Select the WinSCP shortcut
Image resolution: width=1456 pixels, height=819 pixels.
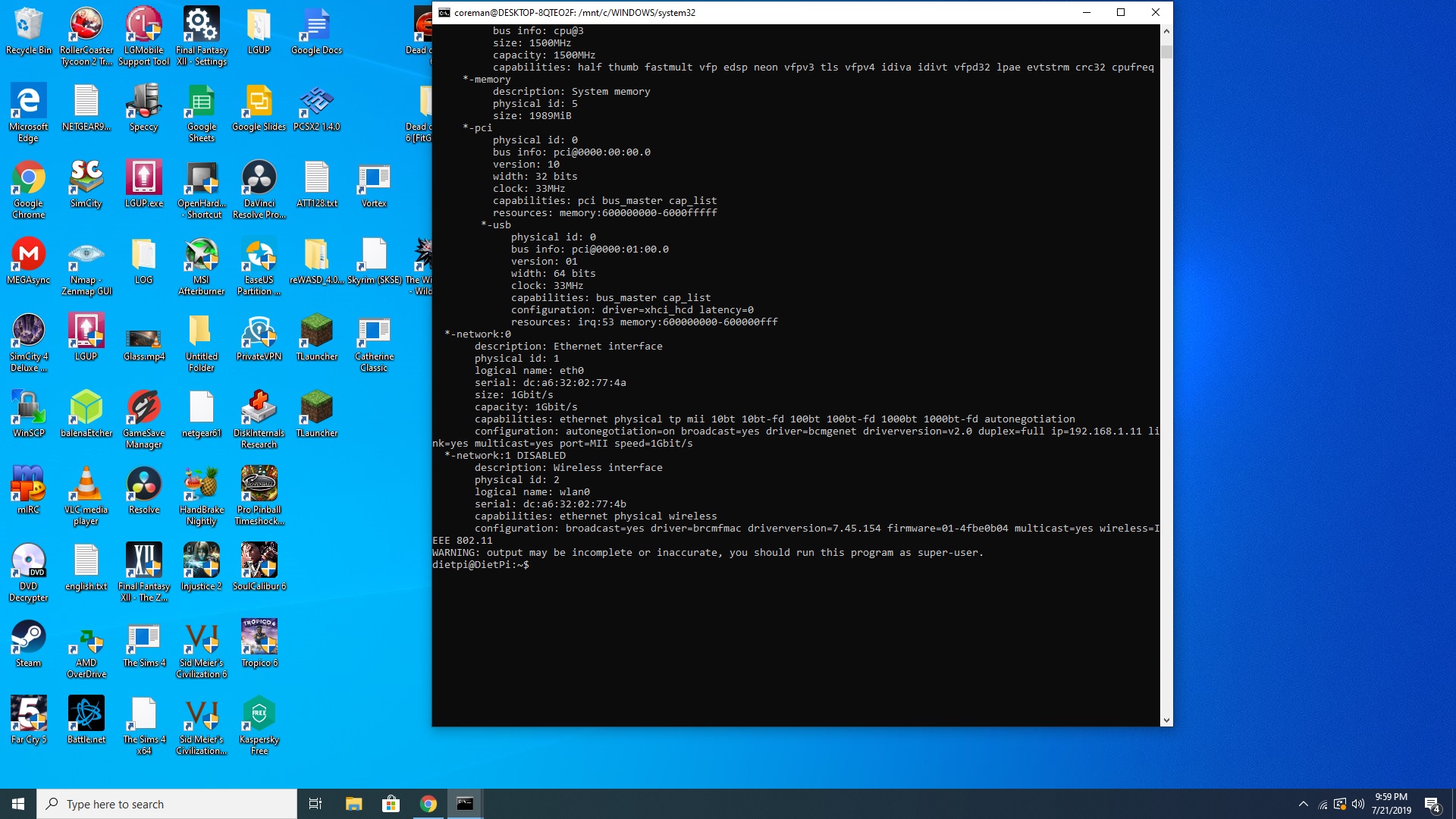[x=28, y=409]
